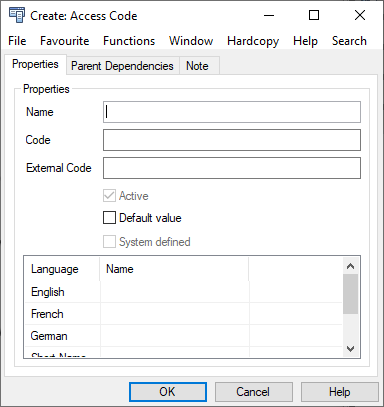Close the Create: Access Code window

(360, 15)
